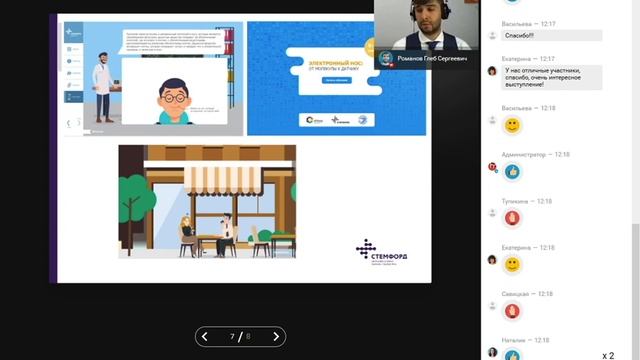Click the presenter's webcam video
Screen dimensions: 640x360
click(427, 25)
